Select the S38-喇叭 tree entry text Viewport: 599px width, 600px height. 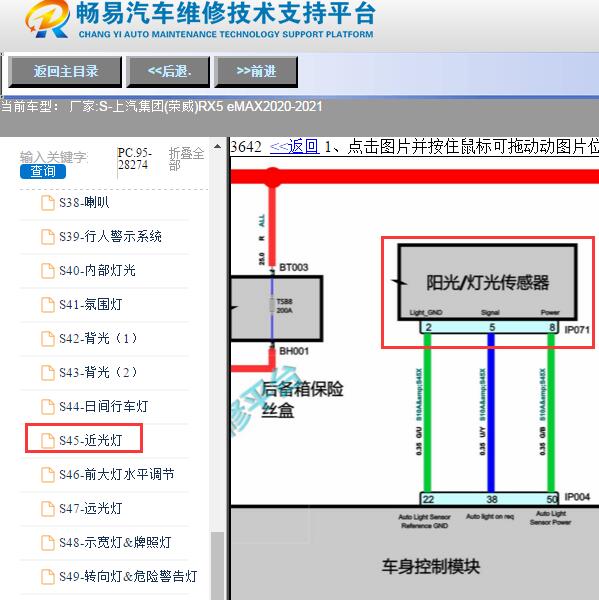click(x=84, y=202)
